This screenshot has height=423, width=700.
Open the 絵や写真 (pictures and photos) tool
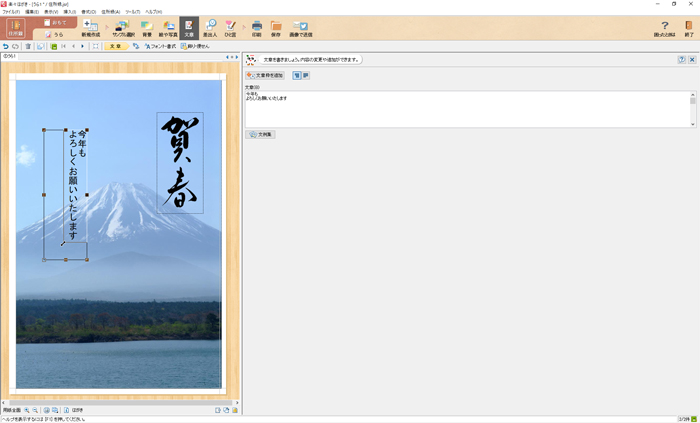point(168,27)
